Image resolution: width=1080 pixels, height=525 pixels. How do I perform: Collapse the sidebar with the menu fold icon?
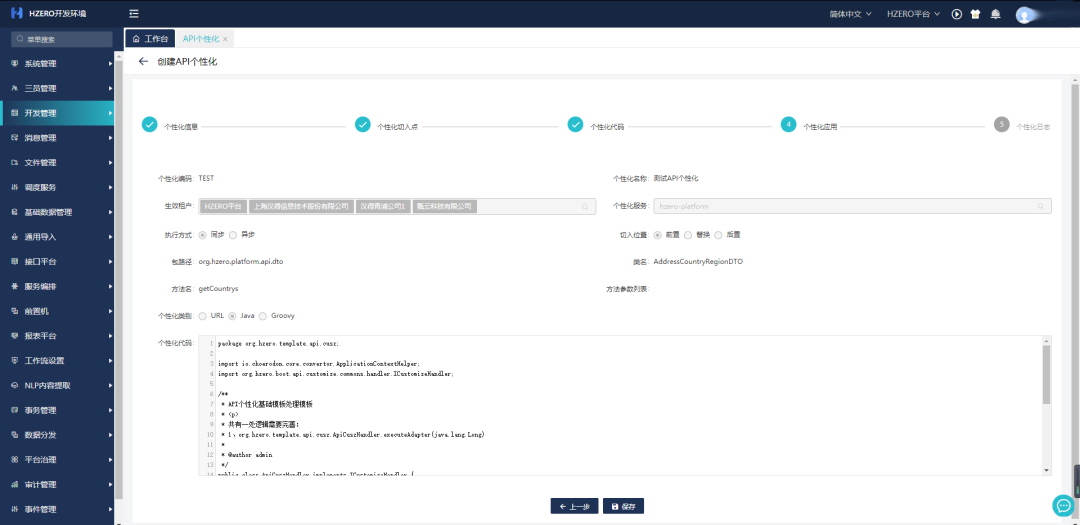pos(134,14)
